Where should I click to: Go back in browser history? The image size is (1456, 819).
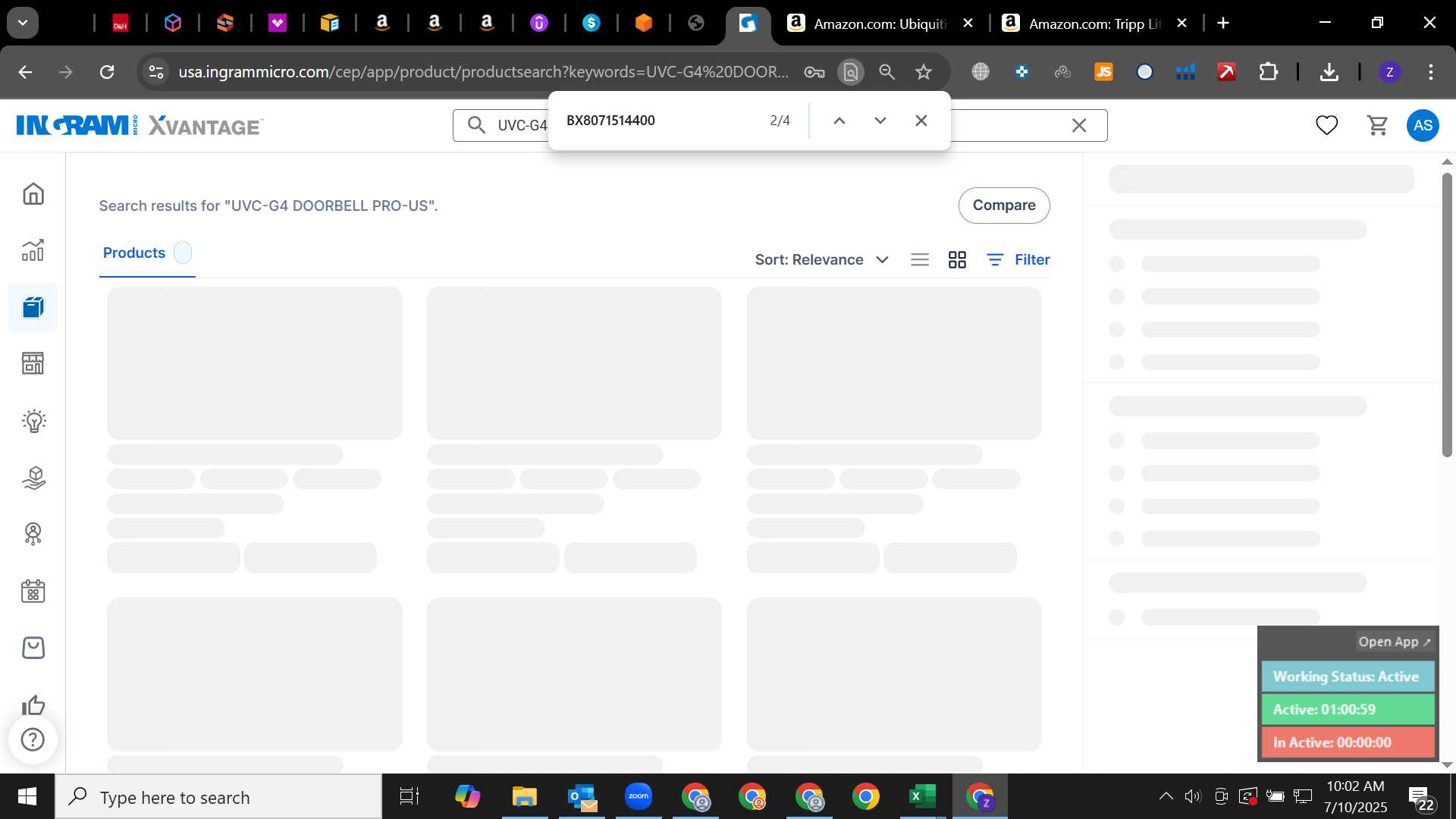(25, 72)
